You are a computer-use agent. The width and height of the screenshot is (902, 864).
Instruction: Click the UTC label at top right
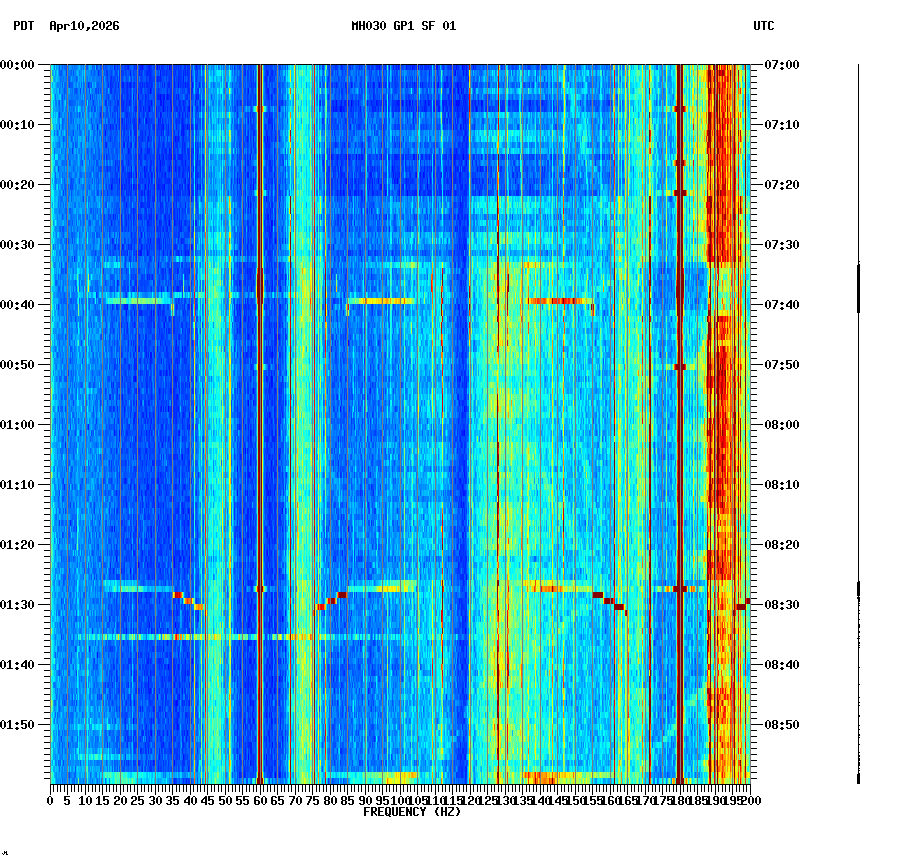pyautogui.click(x=763, y=27)
